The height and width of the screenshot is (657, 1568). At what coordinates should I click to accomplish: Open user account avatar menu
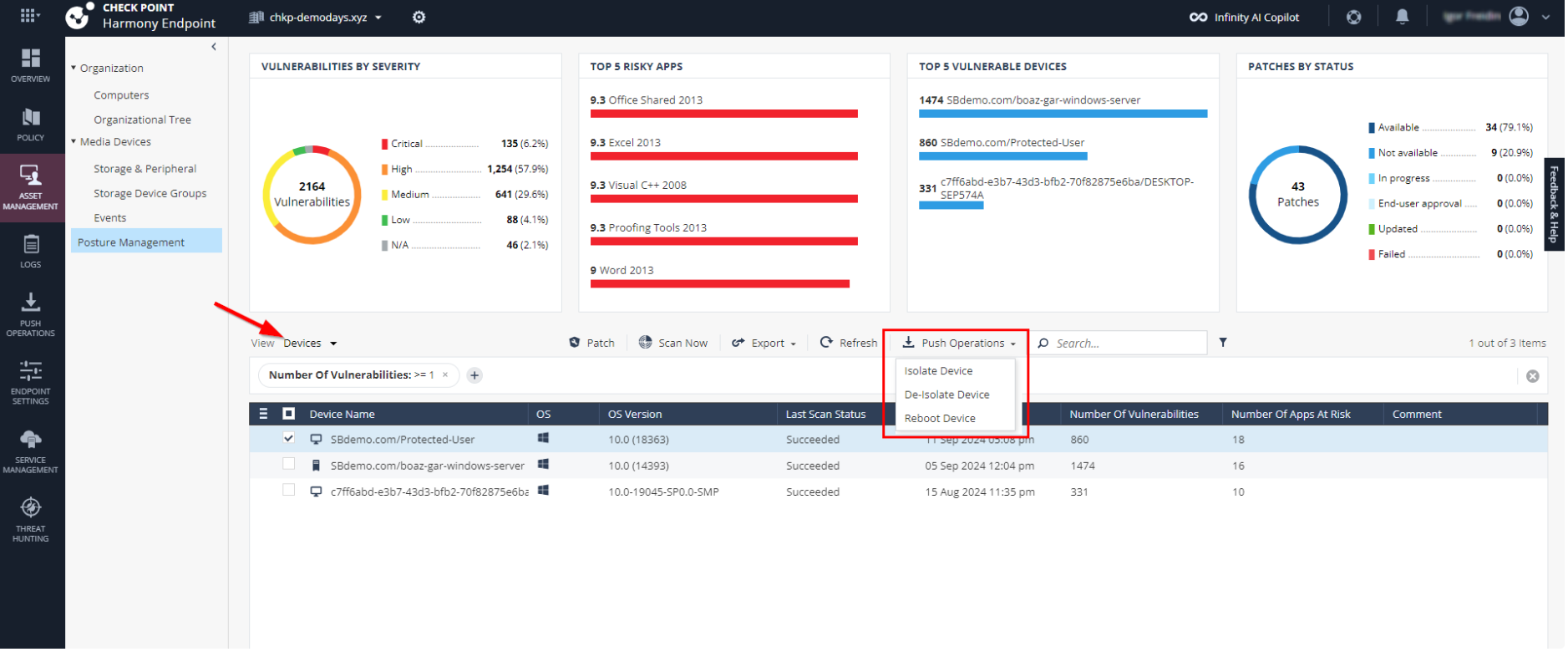[x=1520, y=16]
